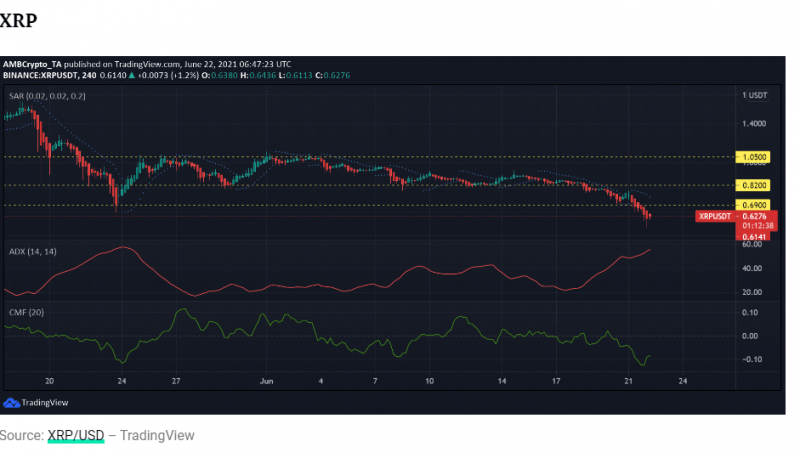The height and width of the screenshot is (458, 800).
Task: Click the 0.6141 red price label
Action: pyautogui.click(x=754, y=237)
